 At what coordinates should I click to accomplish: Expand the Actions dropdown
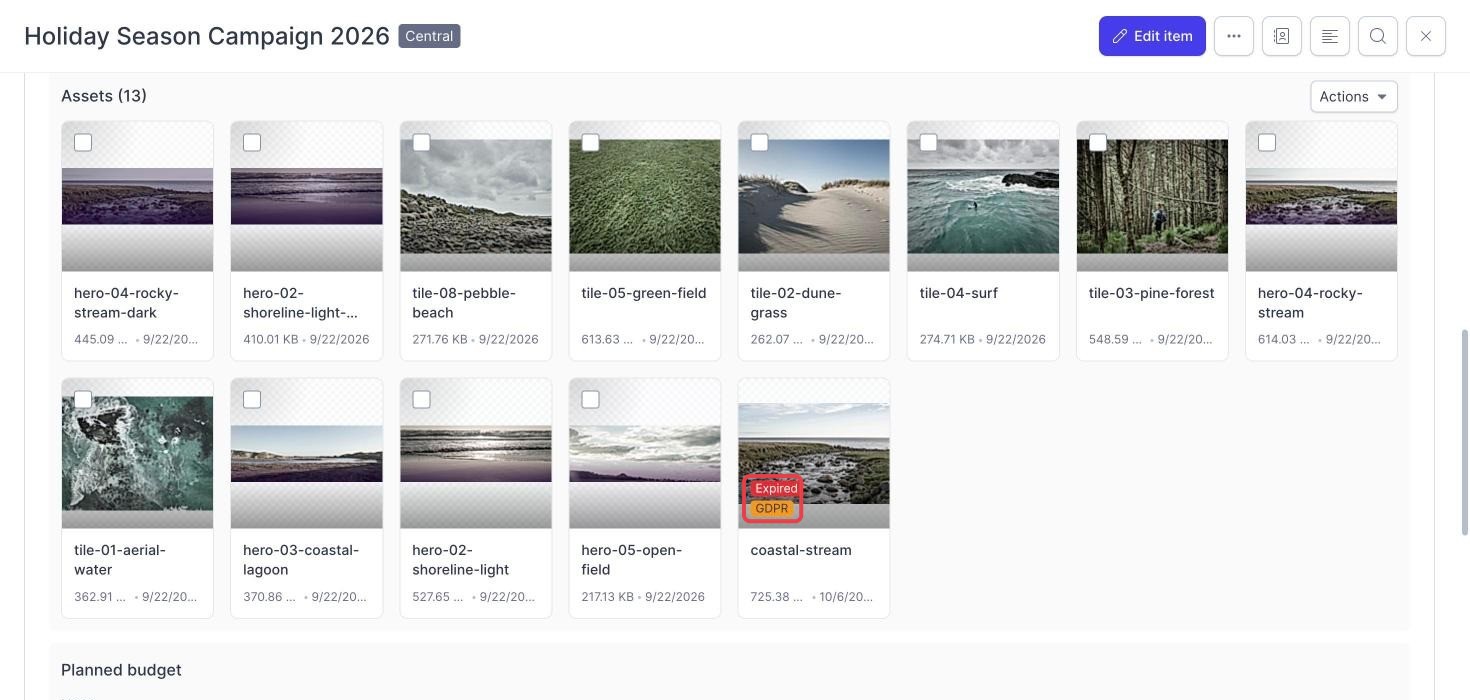tap(1353, 96)
